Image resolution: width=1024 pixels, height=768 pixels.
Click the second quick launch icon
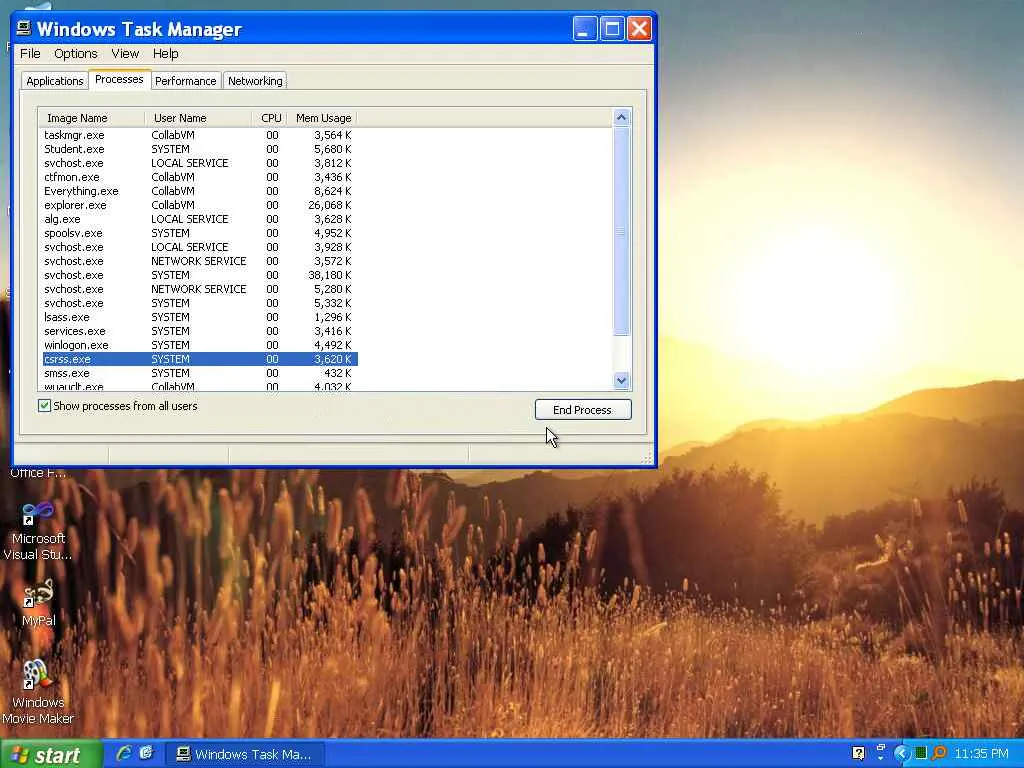tap(146, 753)
